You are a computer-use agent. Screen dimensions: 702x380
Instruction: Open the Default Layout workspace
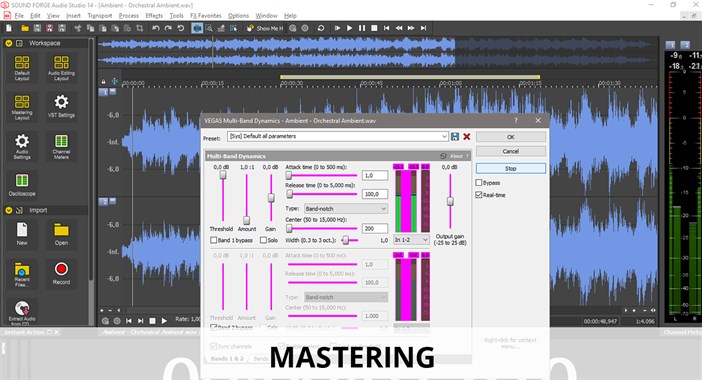(x=22, y=68)
